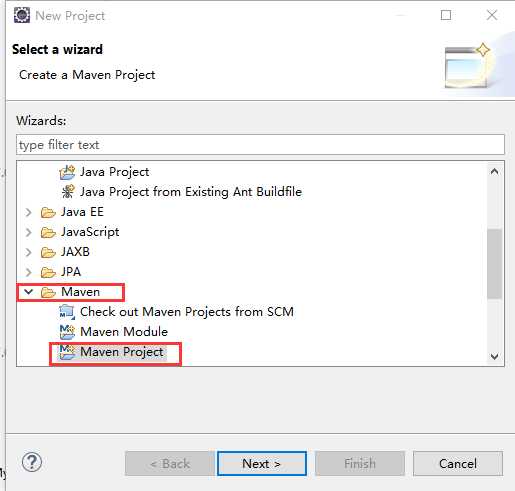
Task: Click the Java Project wizard icon
Action: coord(67,172)
